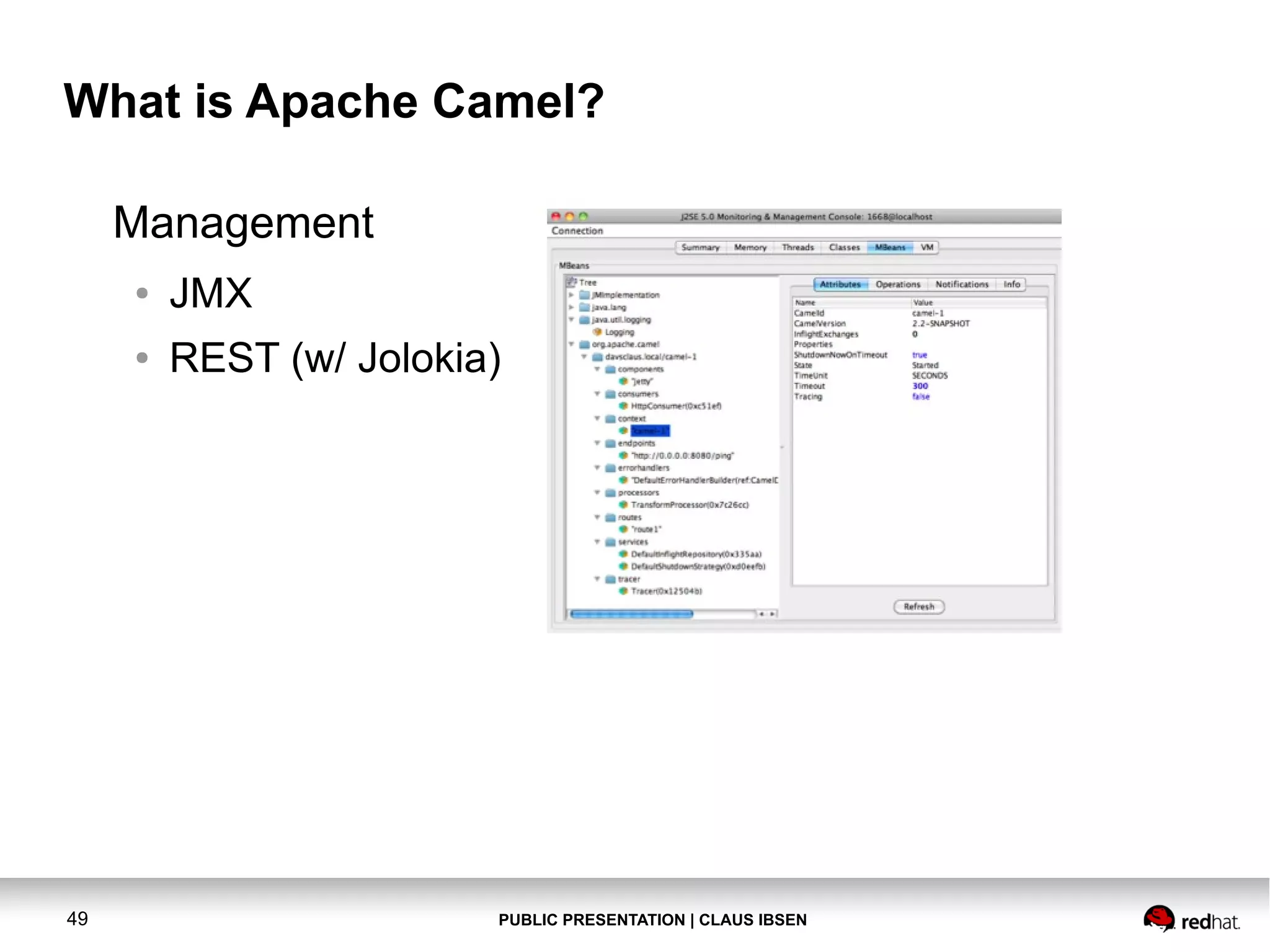Screen dimensions: 1270x952
Task: Collapse the java.util.logging node
Action: [x=571, y=319]
